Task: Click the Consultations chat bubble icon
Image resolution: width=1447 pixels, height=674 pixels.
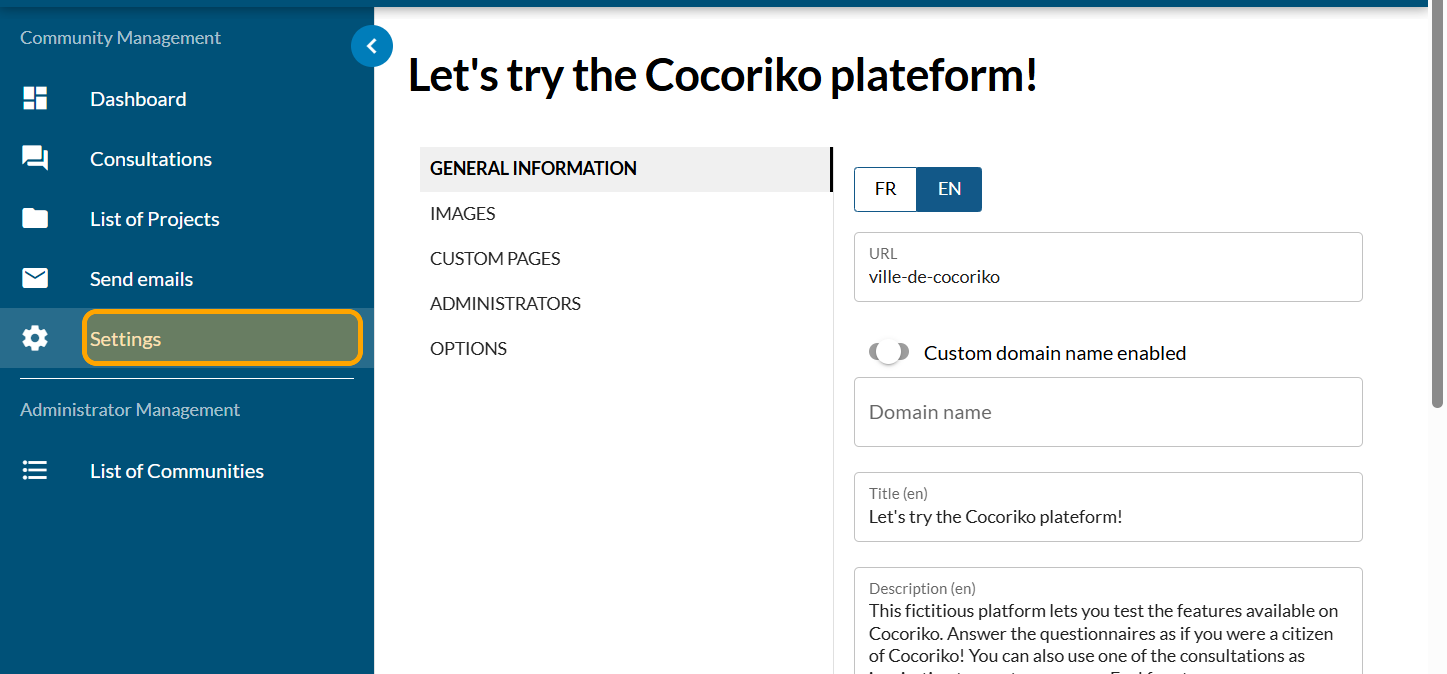Action: coord(35,158)
